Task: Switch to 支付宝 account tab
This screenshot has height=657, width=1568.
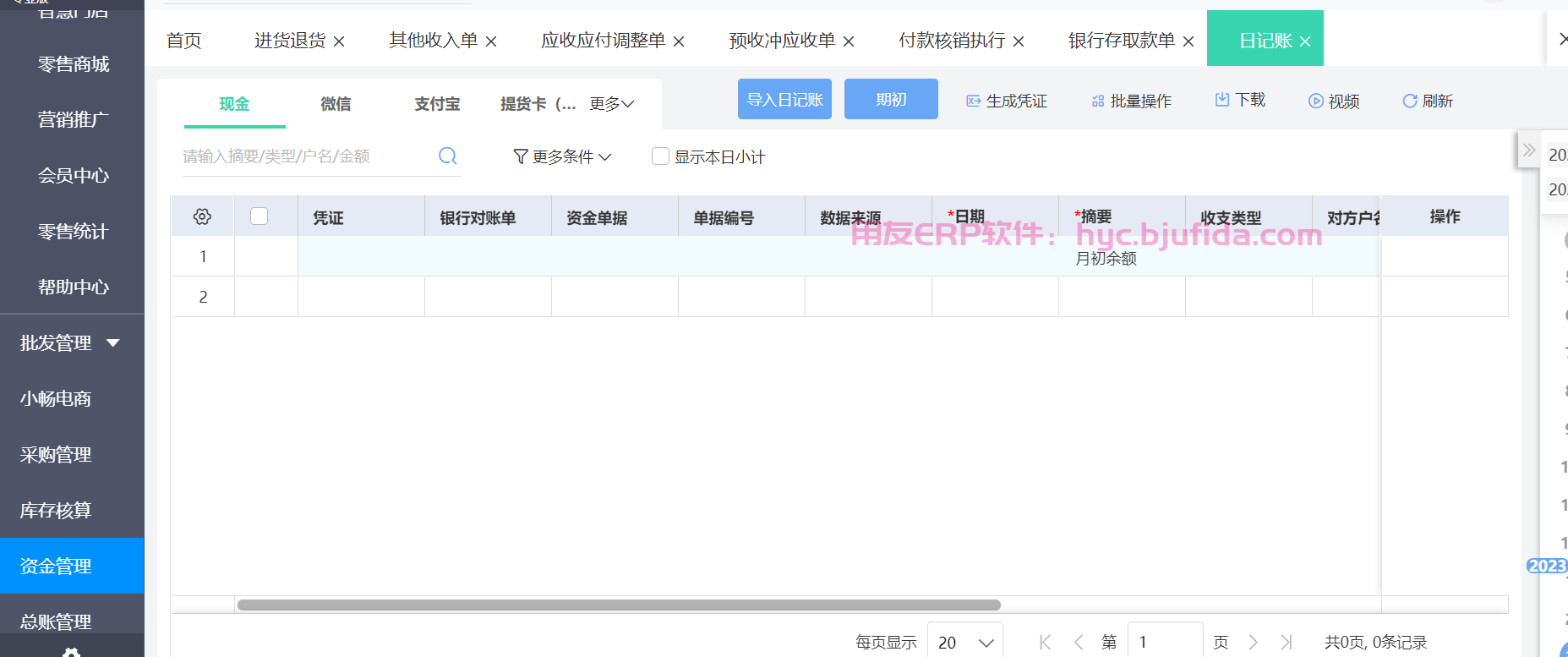Action: pos(437,103)
